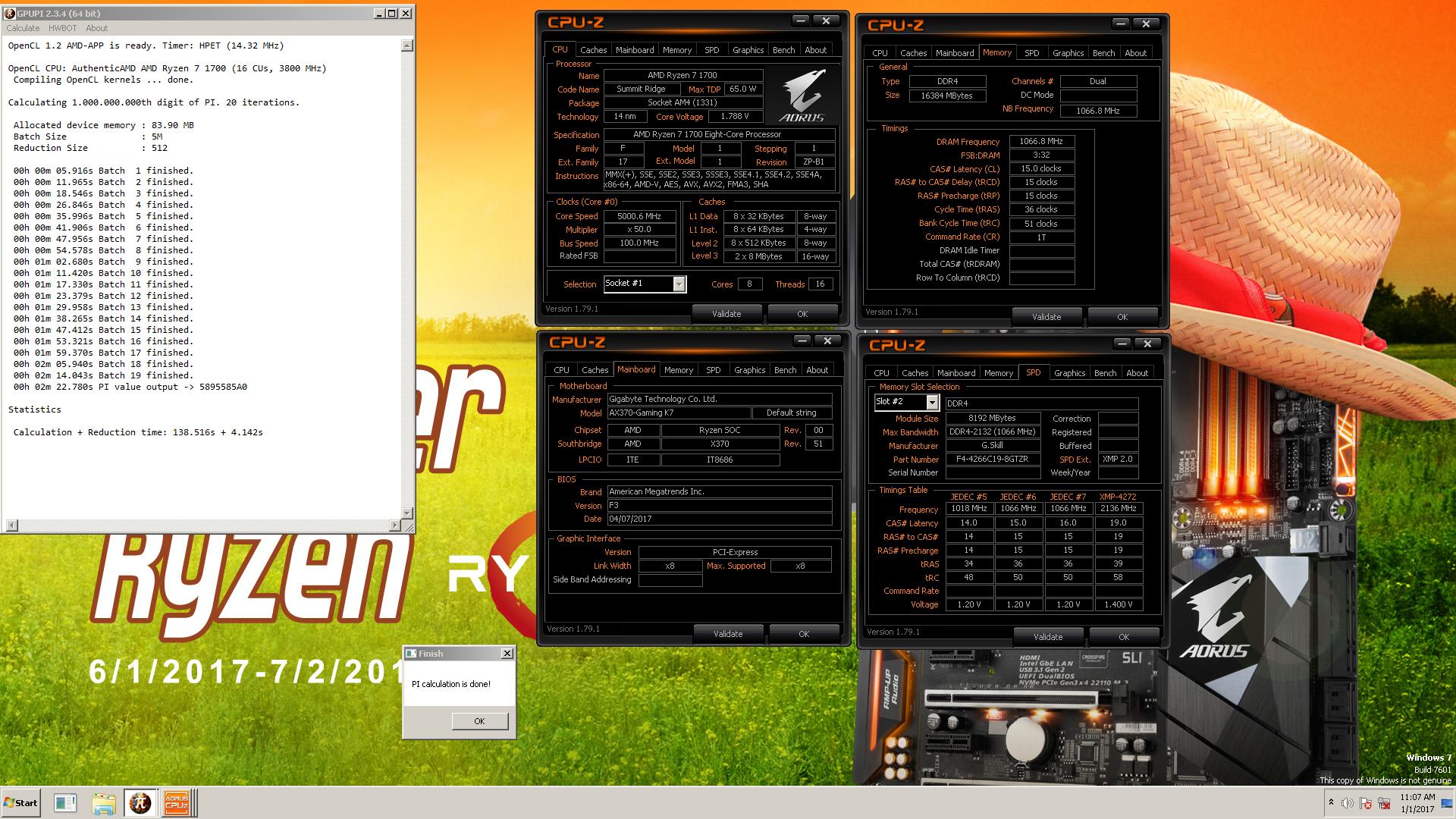Image resolution: width=1456 pixels, height=819 pixels.
Task: Click Validate in CPU-Z SPD window
Action: point(1048,637)
